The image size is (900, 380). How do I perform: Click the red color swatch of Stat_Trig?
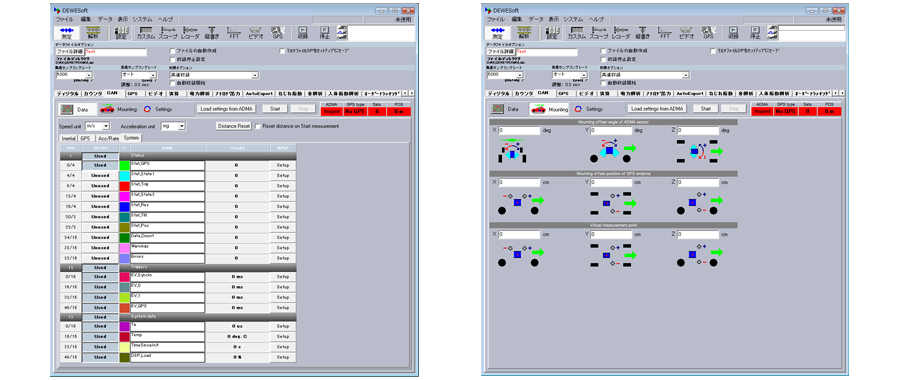click(x=125, y=186)
